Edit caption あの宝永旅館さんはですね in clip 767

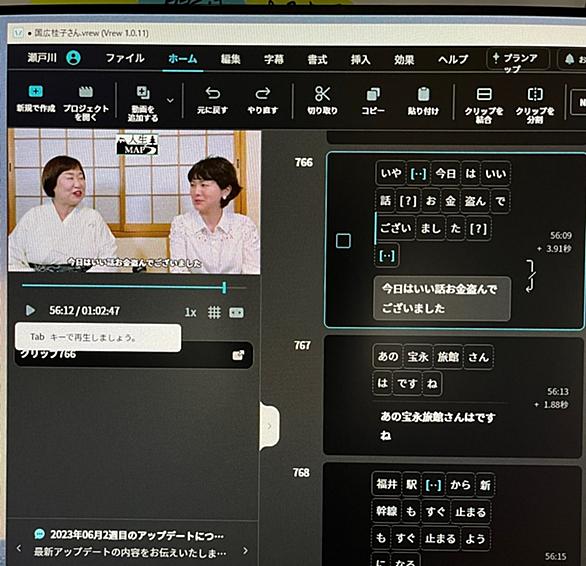click(438, 426)
